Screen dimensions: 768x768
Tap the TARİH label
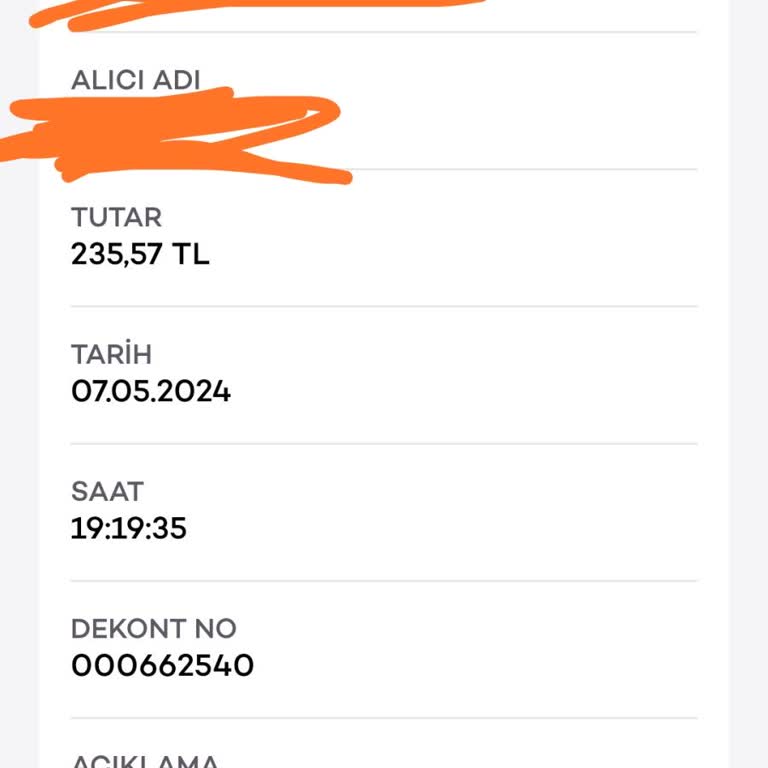click(x=111, y=354)
